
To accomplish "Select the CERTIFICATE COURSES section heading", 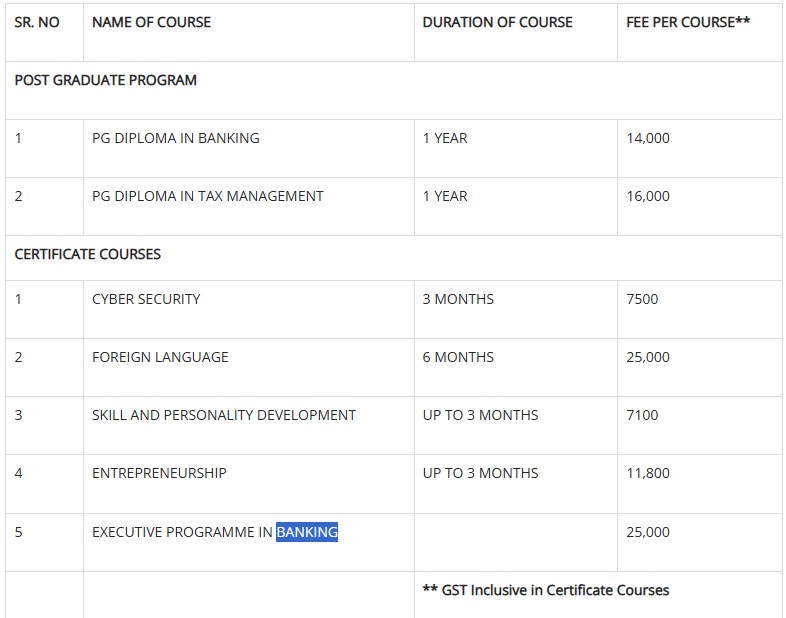I will tap(87, 254).
